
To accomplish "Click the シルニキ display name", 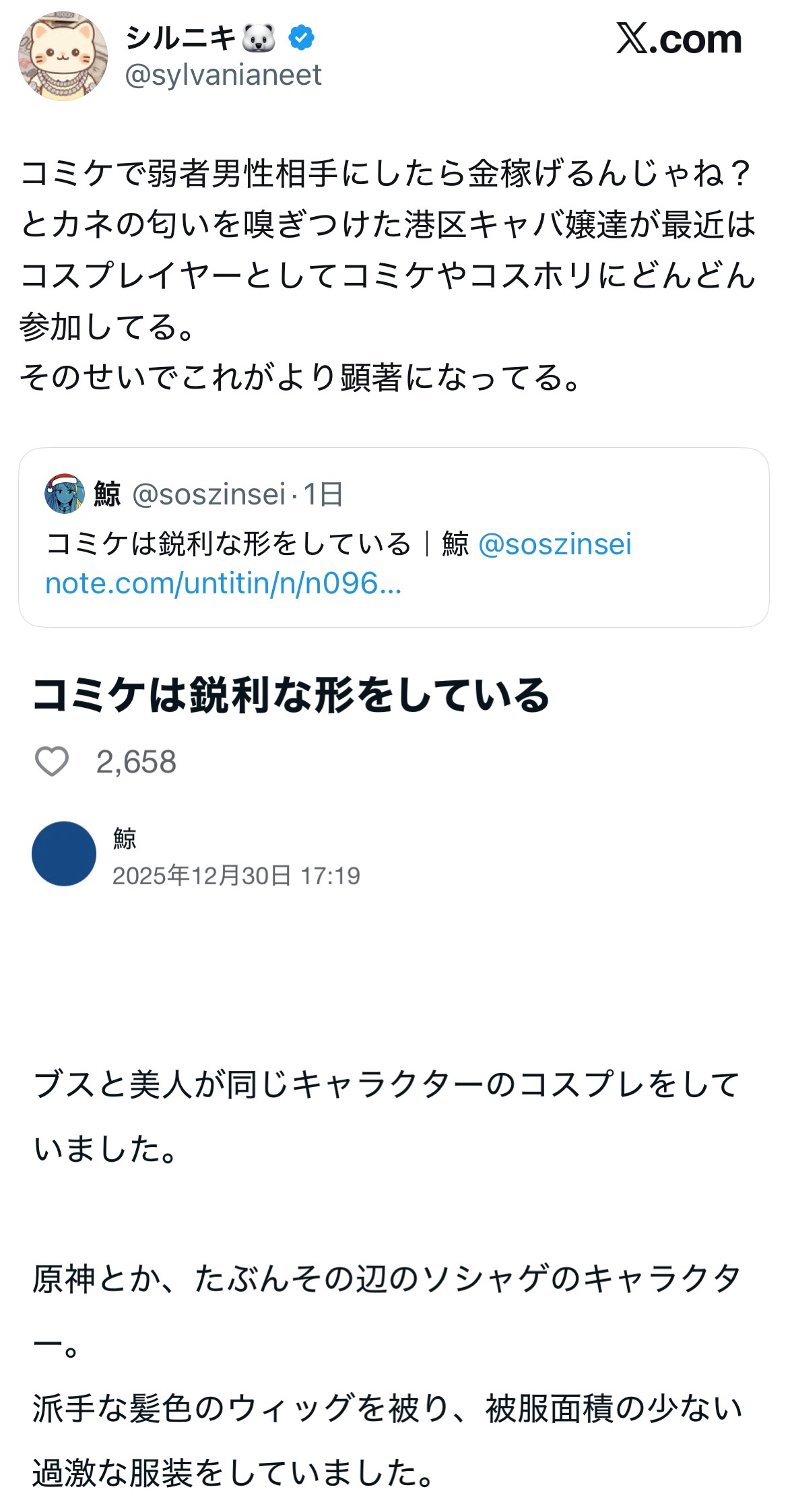I will 180,38.
